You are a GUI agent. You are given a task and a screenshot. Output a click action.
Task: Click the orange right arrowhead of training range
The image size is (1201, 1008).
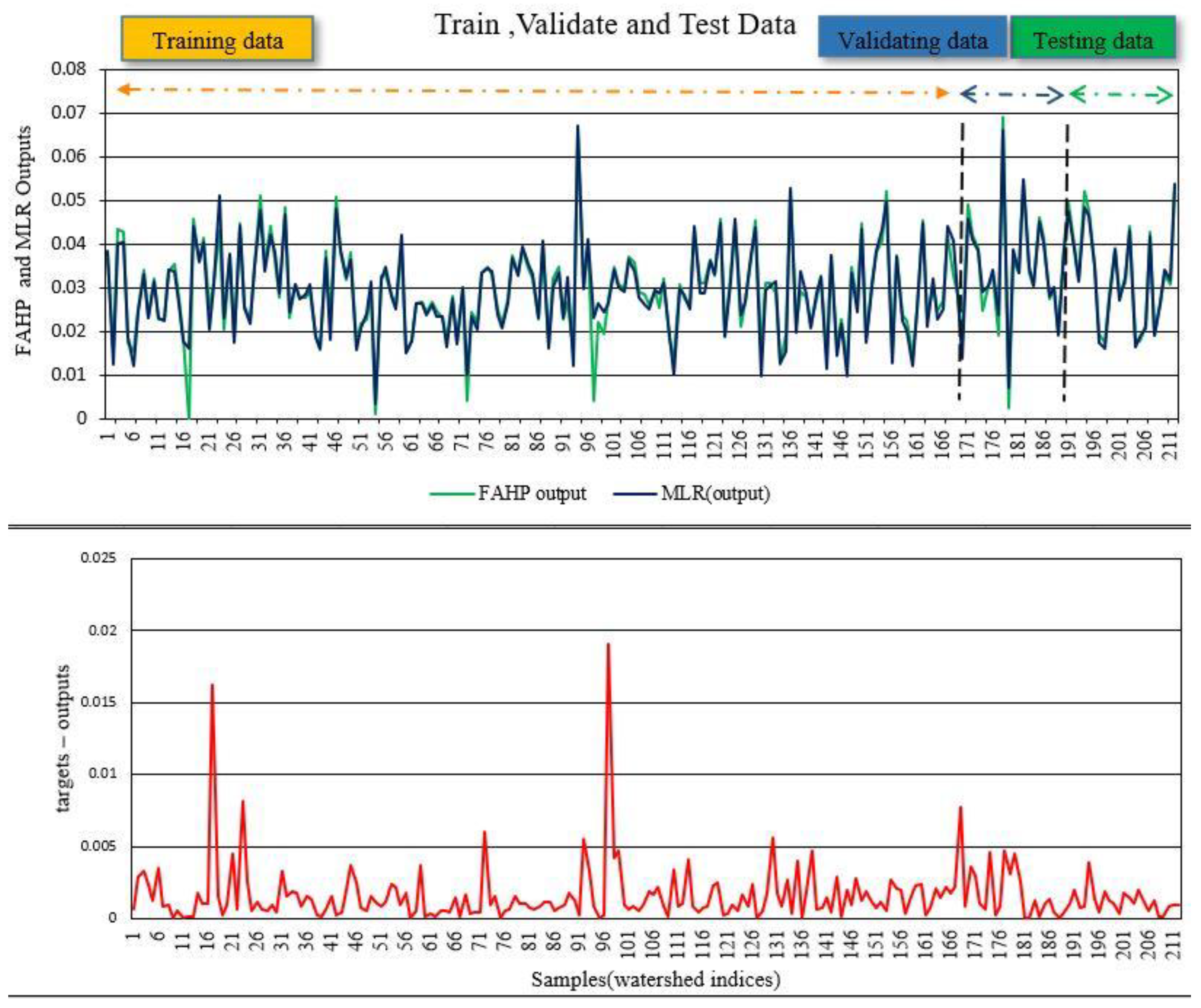943,93
